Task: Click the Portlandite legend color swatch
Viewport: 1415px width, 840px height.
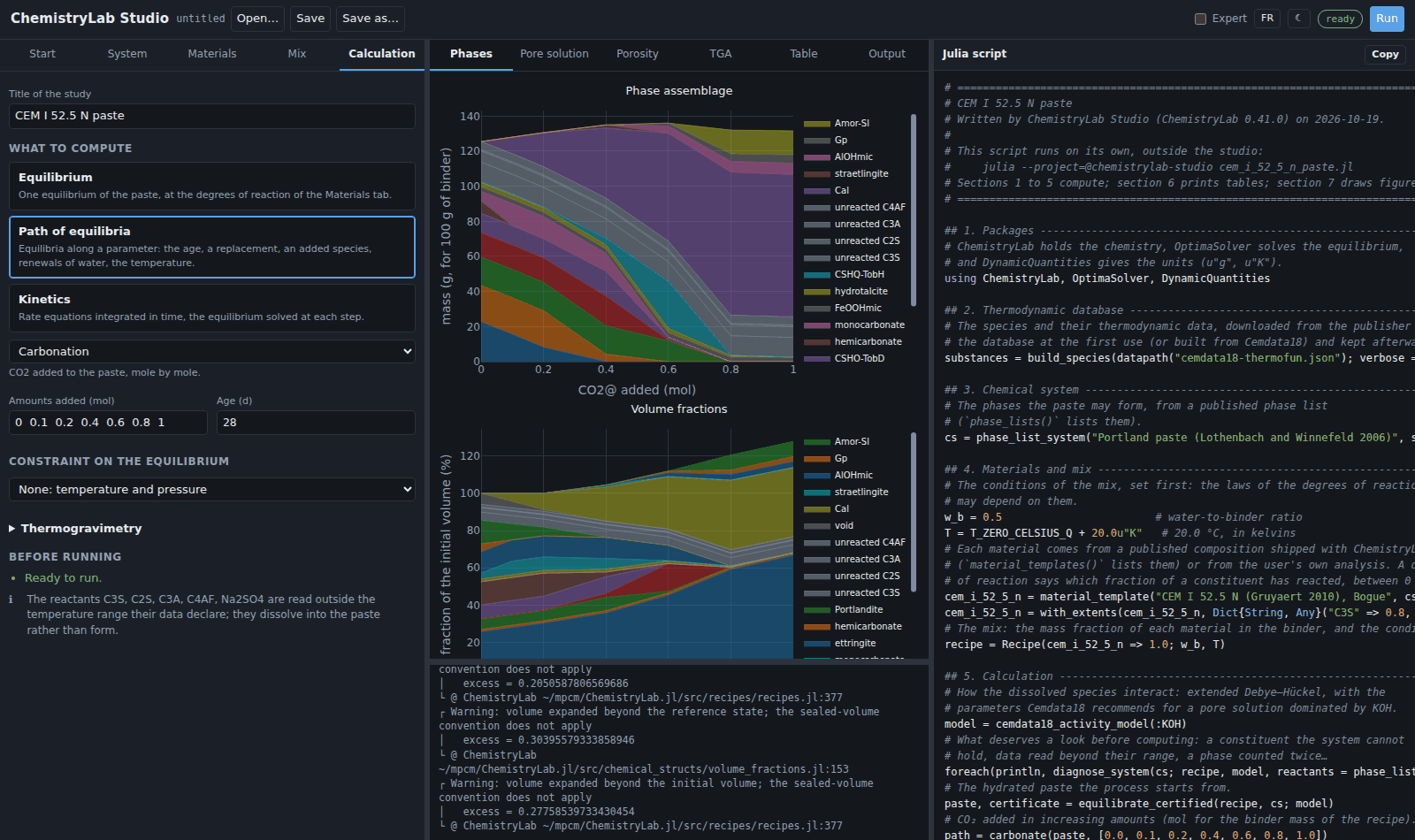Action: [817, 610]
